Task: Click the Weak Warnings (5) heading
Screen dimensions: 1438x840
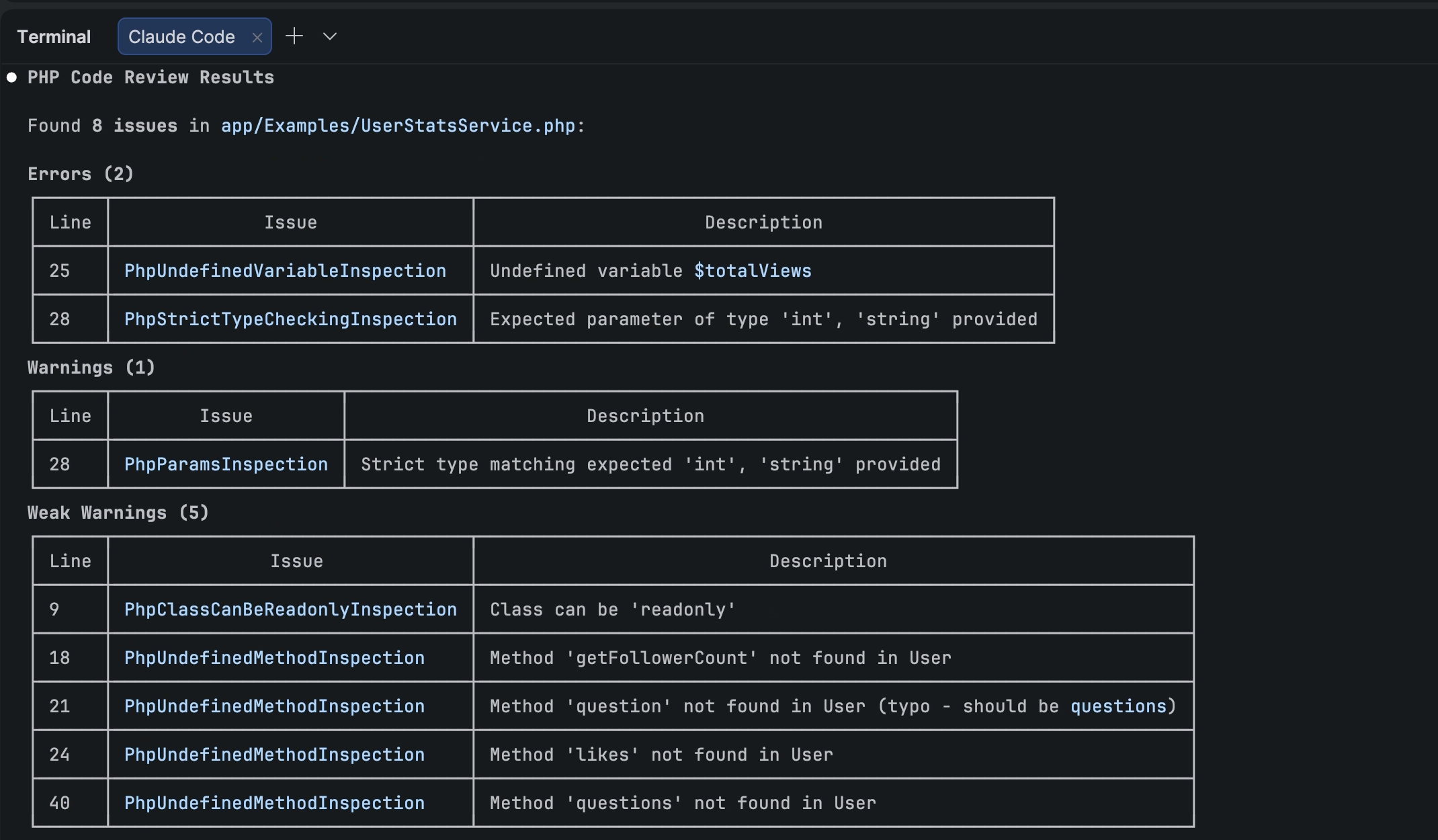Action: pos(118,513)
